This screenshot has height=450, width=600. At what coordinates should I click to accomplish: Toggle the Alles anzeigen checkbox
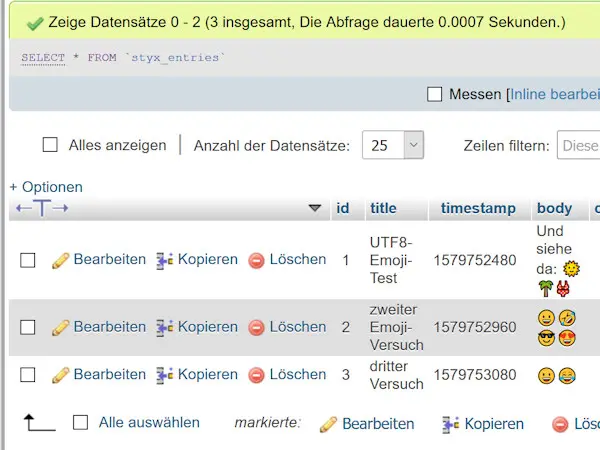point(50,145)
